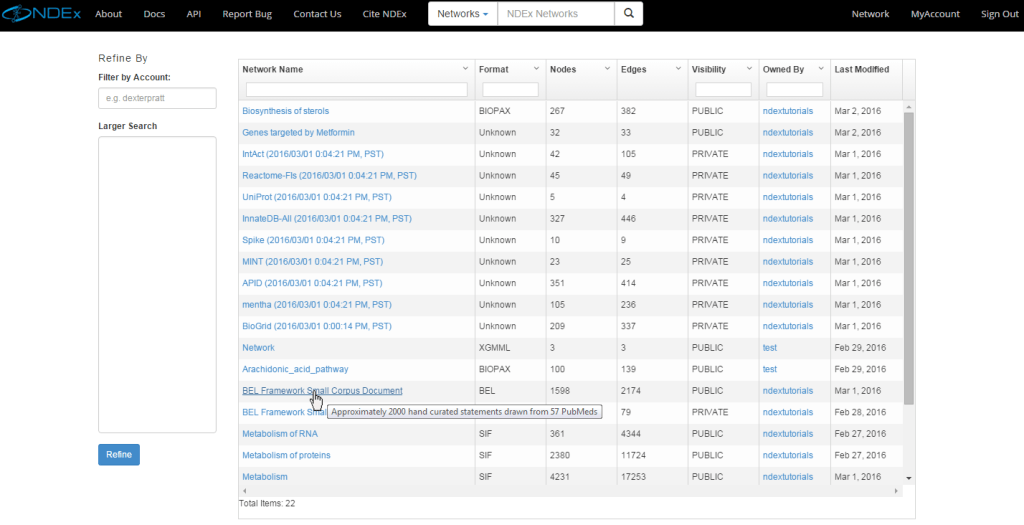Open the Networks search type dropdown
Image resolution: width=1024 pixels, height=525 pixels.
pos(462,14)
